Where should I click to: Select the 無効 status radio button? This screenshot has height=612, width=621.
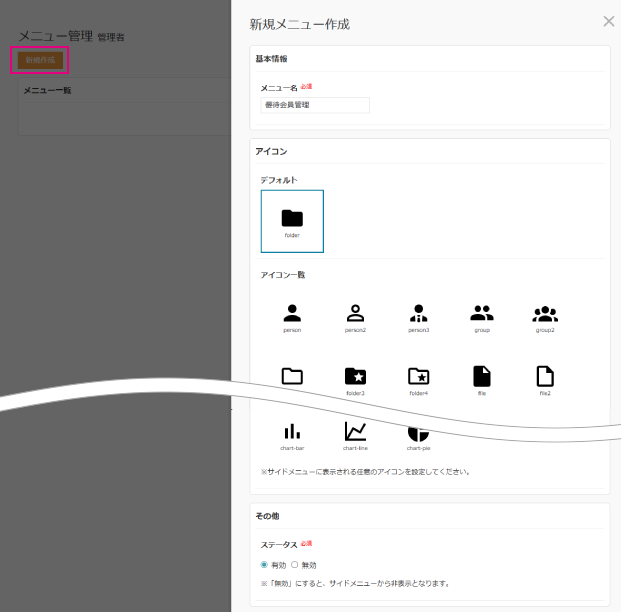click(x=294, y=564)
